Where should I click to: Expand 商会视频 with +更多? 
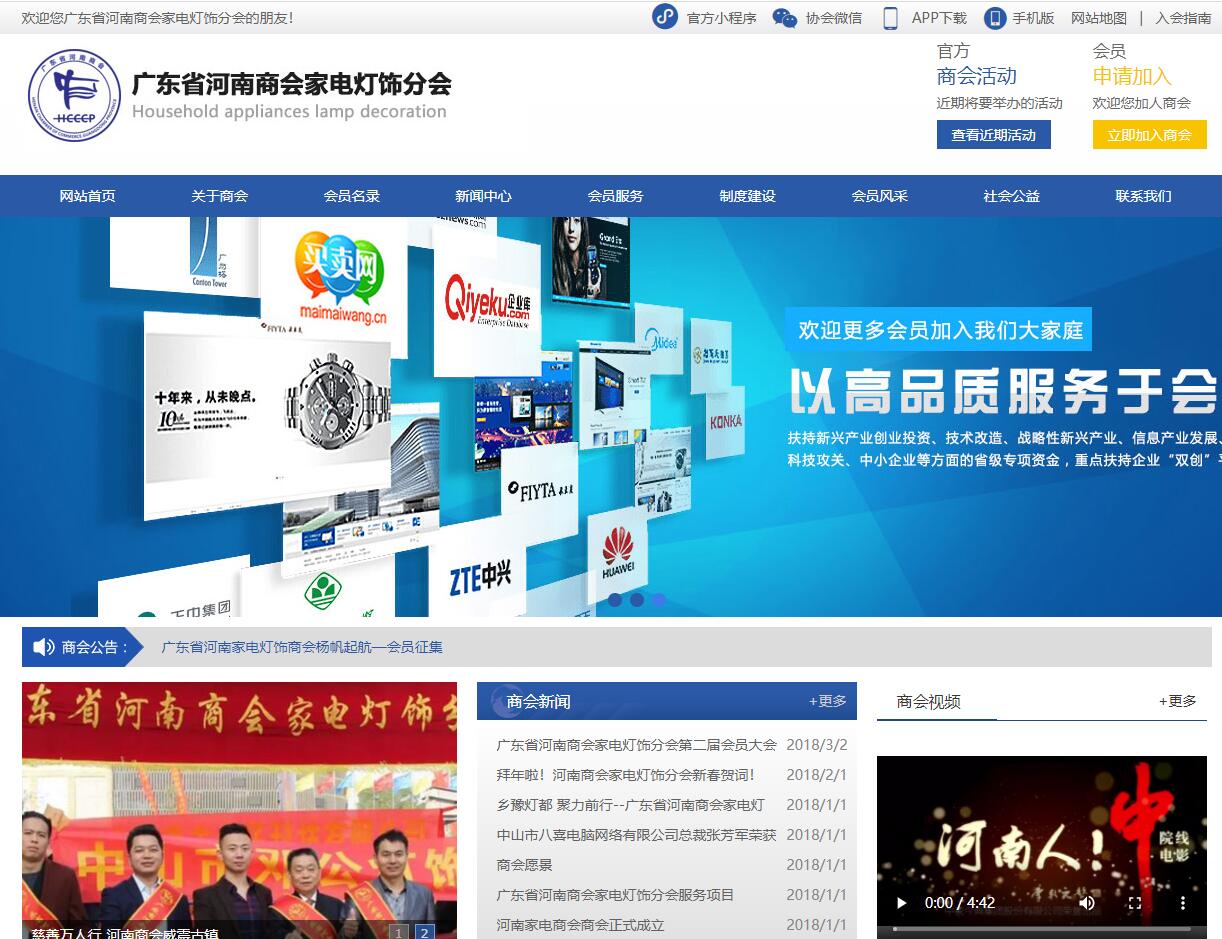click(1178, 701)
